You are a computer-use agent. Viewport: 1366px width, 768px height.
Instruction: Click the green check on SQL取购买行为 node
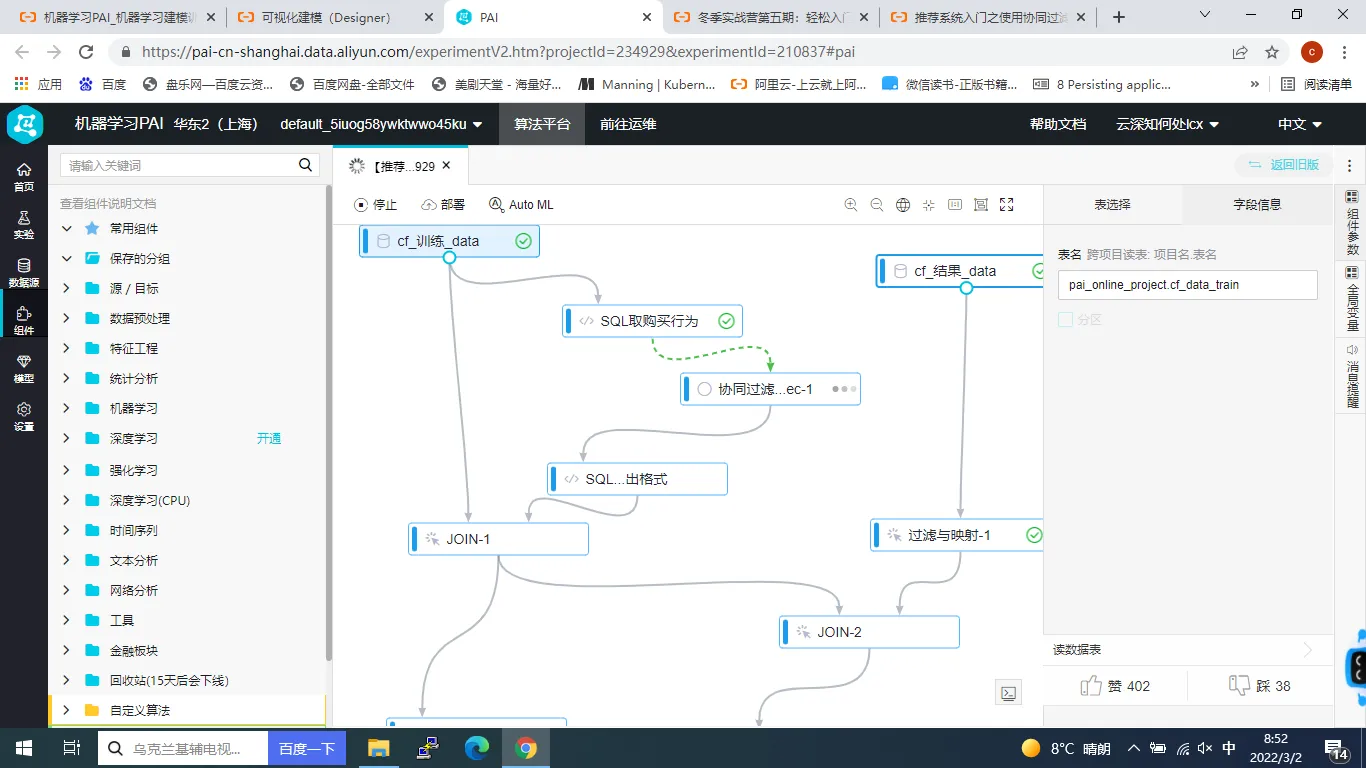[727, 321]
